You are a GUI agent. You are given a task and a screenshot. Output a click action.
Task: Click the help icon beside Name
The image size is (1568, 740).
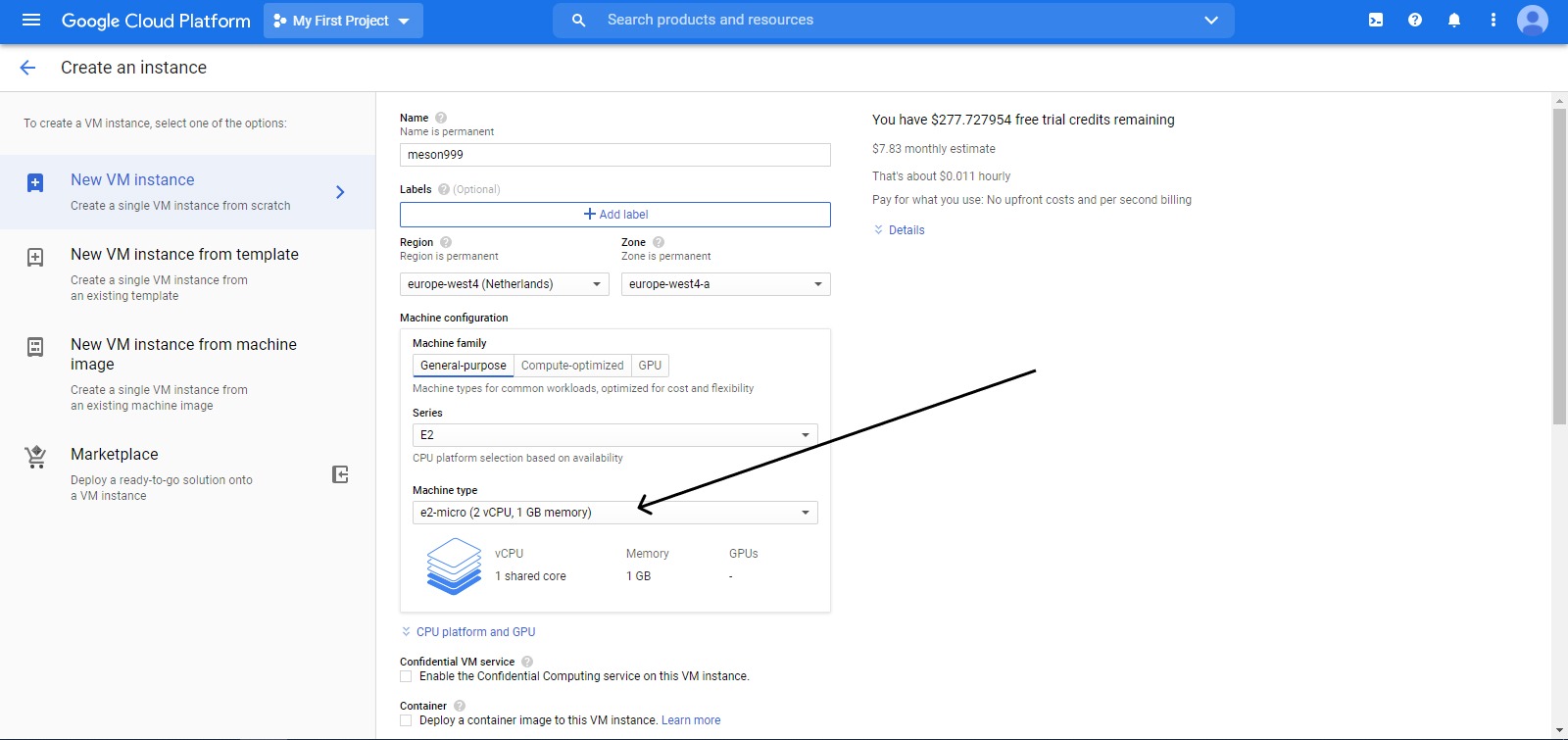pyautogui.click(x=441, y=118)
